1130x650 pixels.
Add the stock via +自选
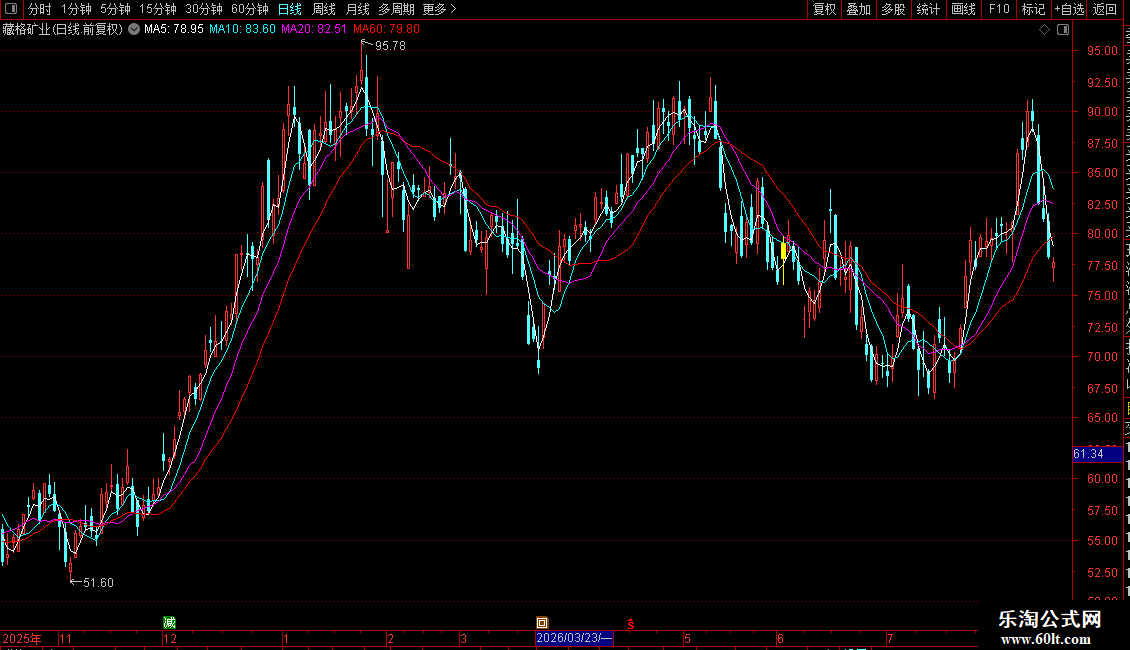point(1069,9)
